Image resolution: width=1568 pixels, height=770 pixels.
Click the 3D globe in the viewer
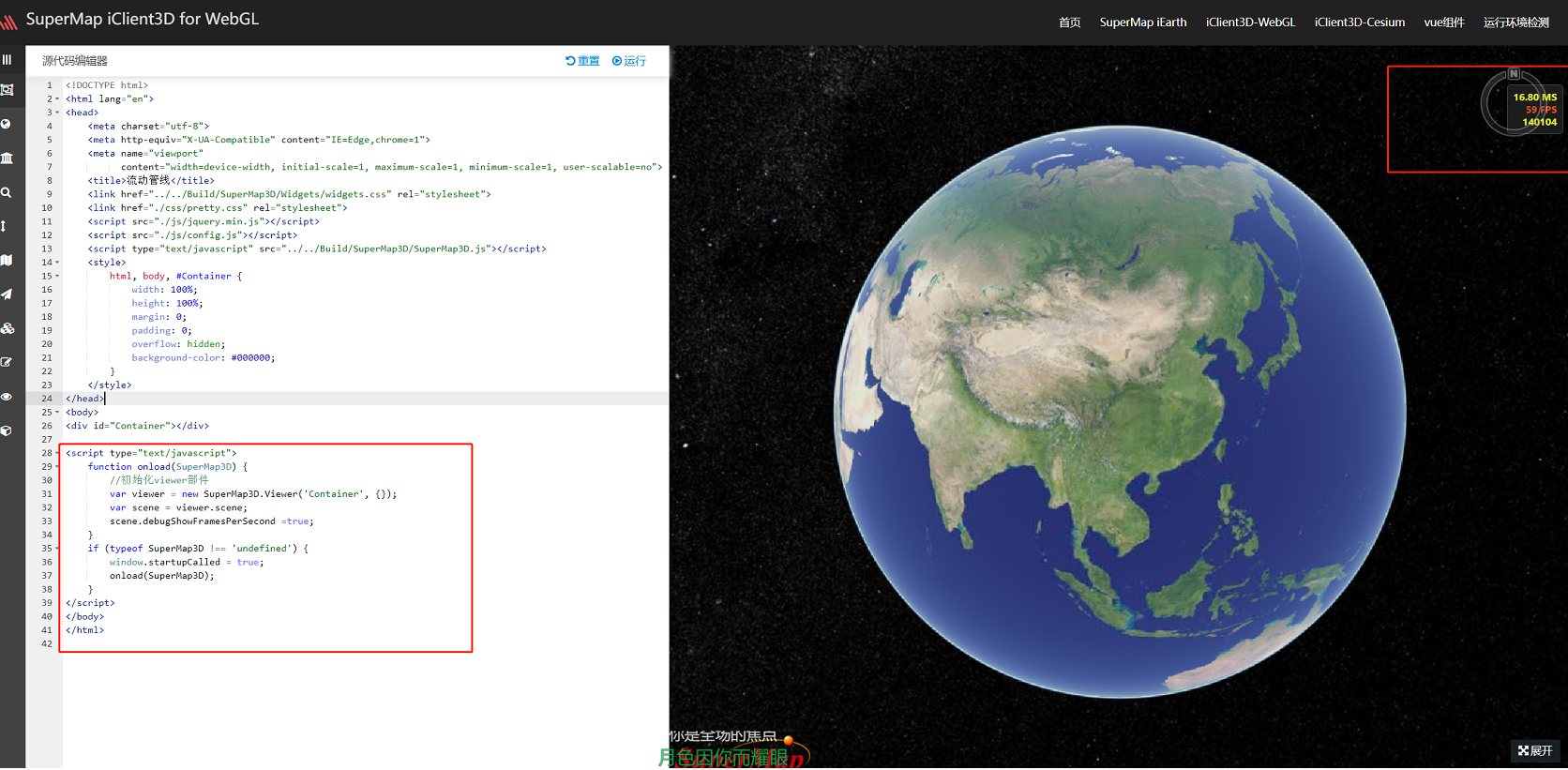coord(1119,413)
